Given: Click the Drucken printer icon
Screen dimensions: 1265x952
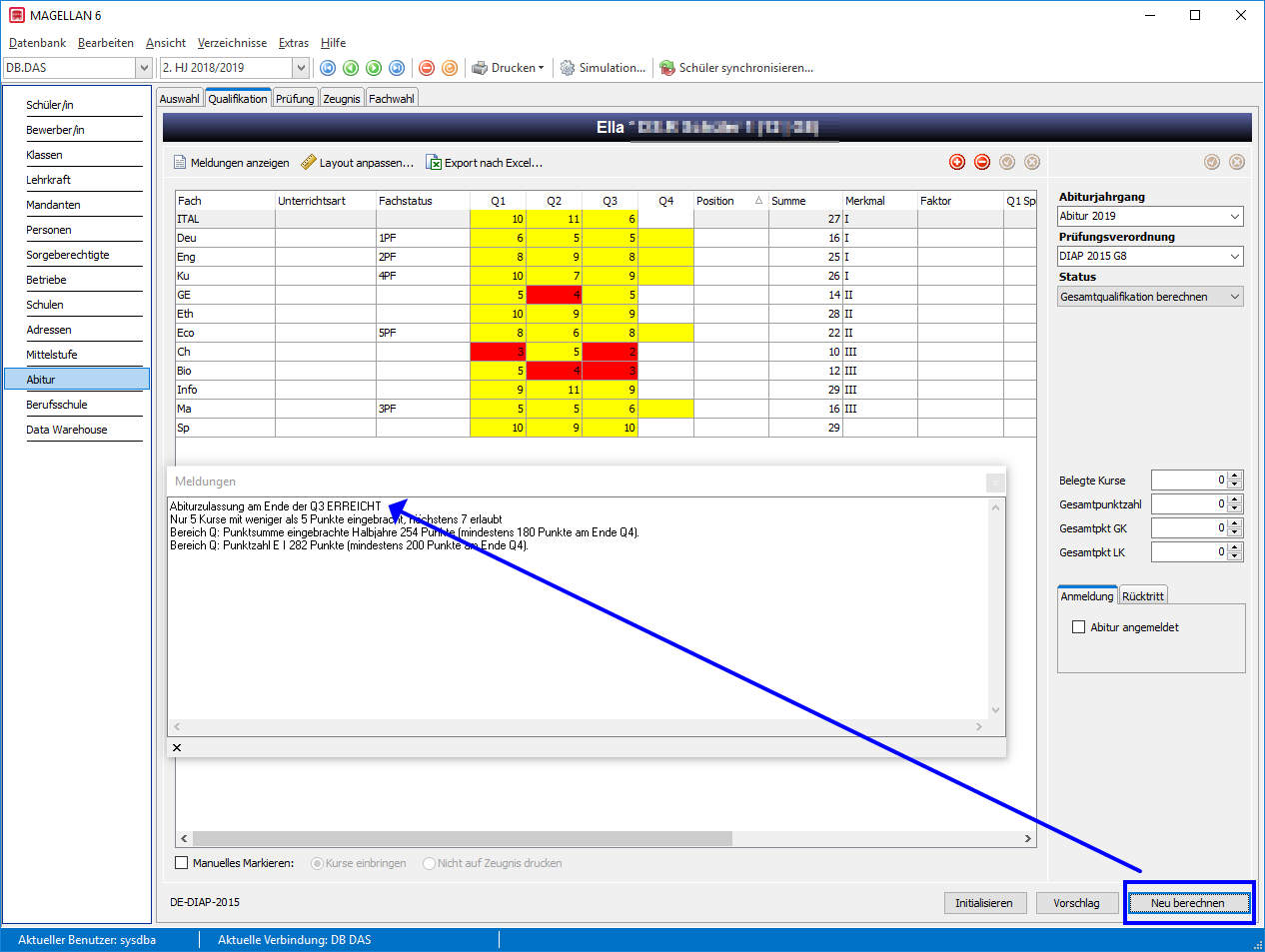Looking at the screenshot, I should (x=480, y=68).
